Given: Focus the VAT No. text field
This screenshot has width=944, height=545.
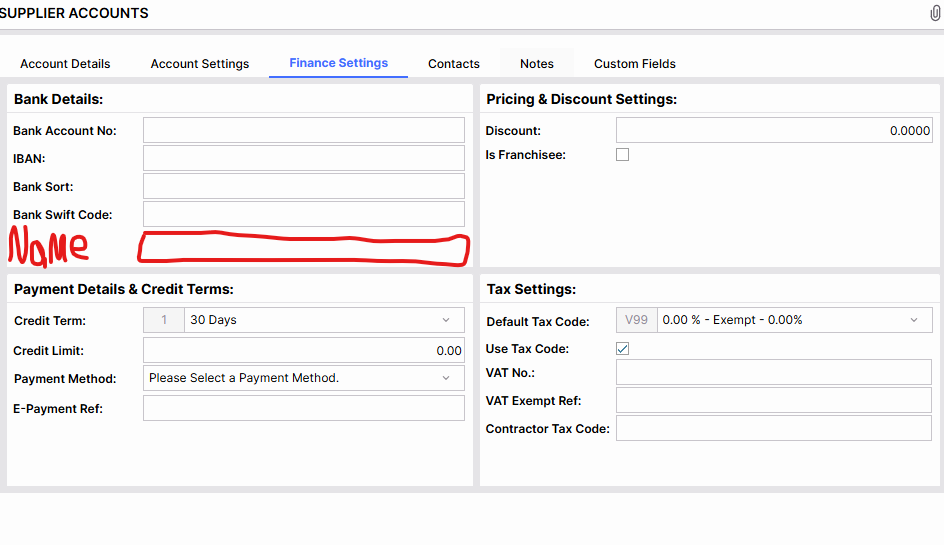Looking at the screenshot, I should 773,372.
